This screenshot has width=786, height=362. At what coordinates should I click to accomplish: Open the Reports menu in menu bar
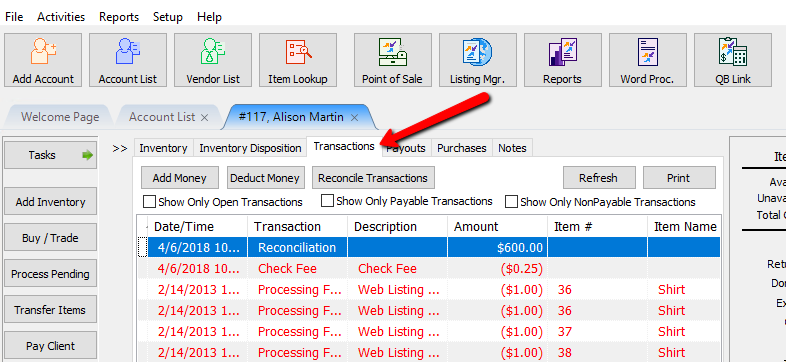coord(119,17)
